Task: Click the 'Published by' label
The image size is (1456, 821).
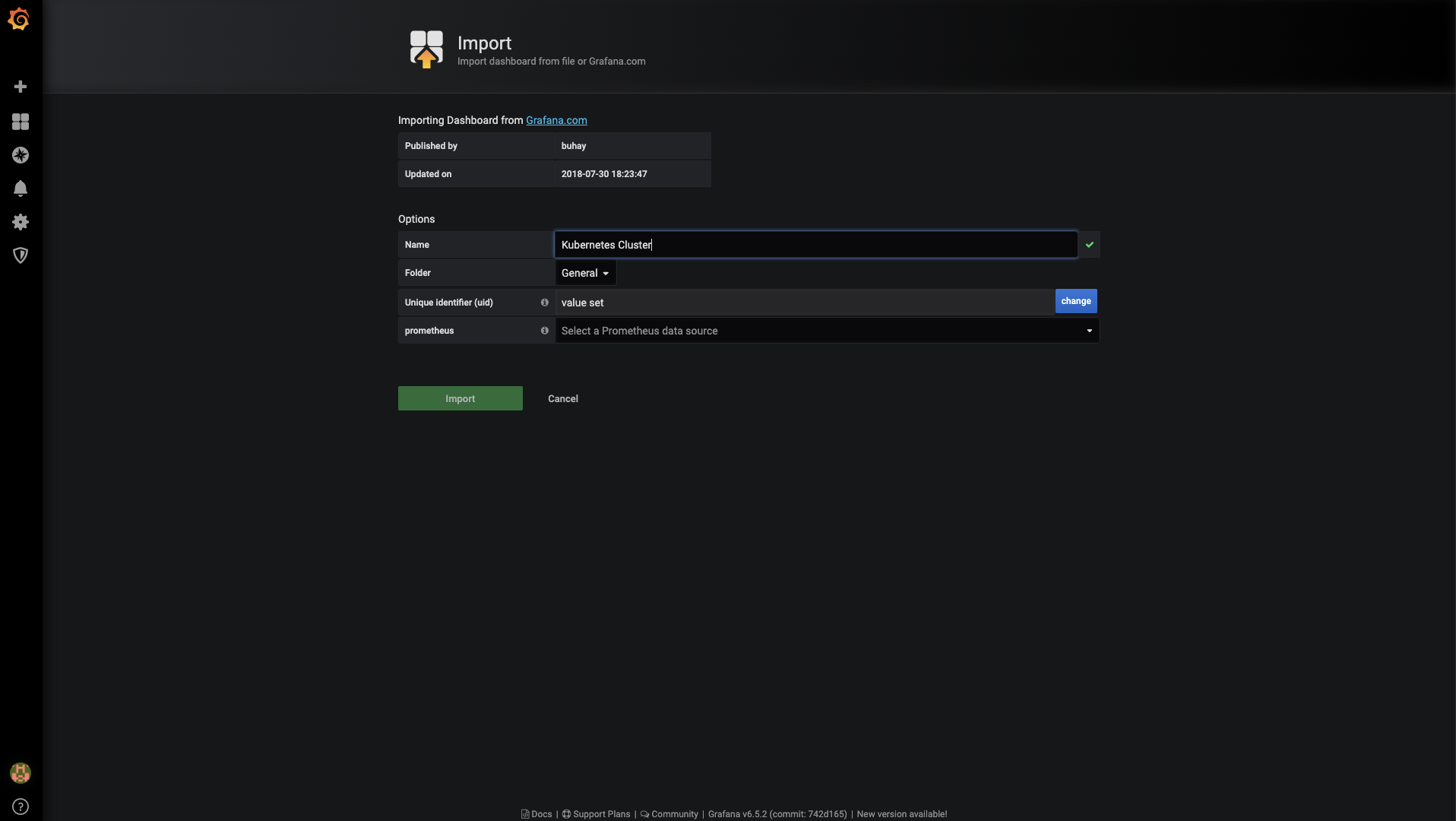Action: 431,146
